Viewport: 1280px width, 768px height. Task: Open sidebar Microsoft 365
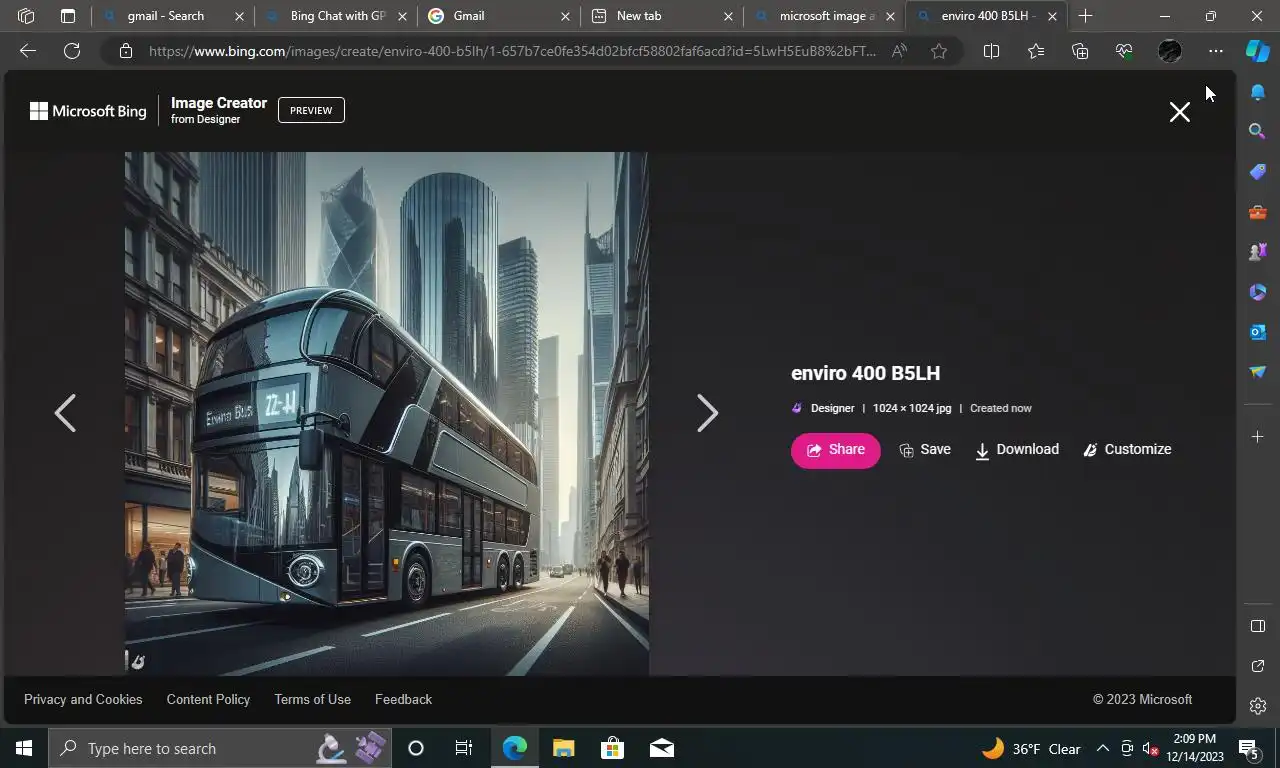(1258, 292)
